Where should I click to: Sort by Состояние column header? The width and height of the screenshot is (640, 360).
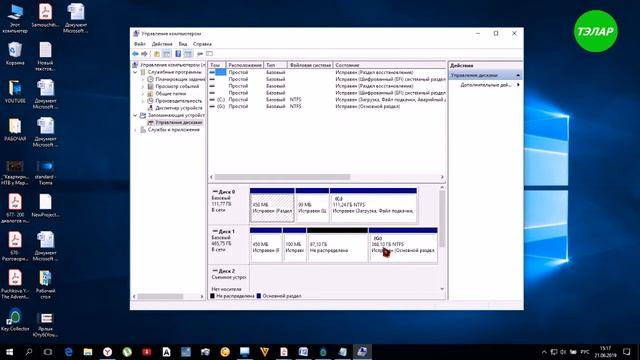pyautogui.click(x=389, y=65)
